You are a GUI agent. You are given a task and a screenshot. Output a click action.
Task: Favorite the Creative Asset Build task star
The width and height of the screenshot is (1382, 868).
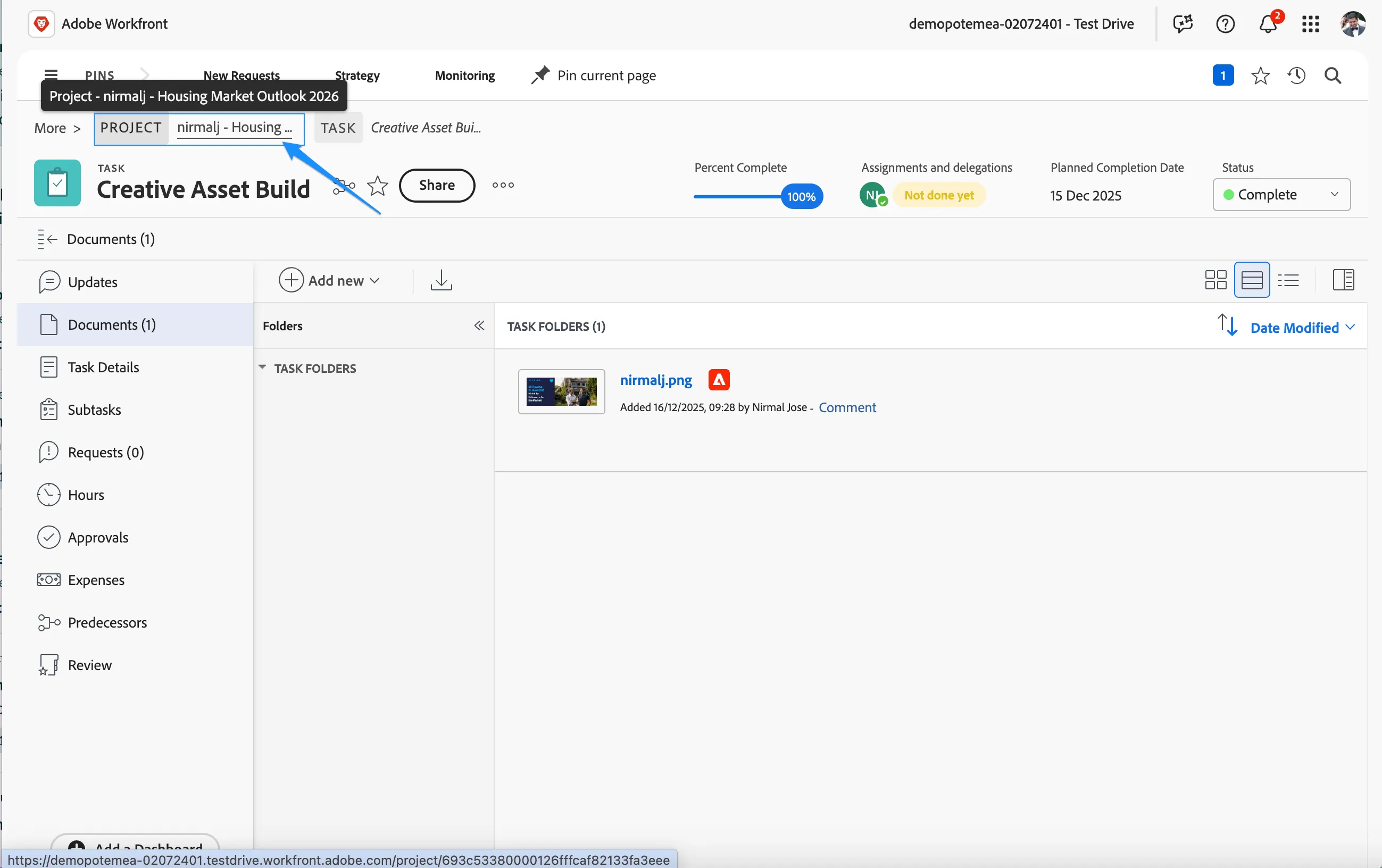coord(377,185)
